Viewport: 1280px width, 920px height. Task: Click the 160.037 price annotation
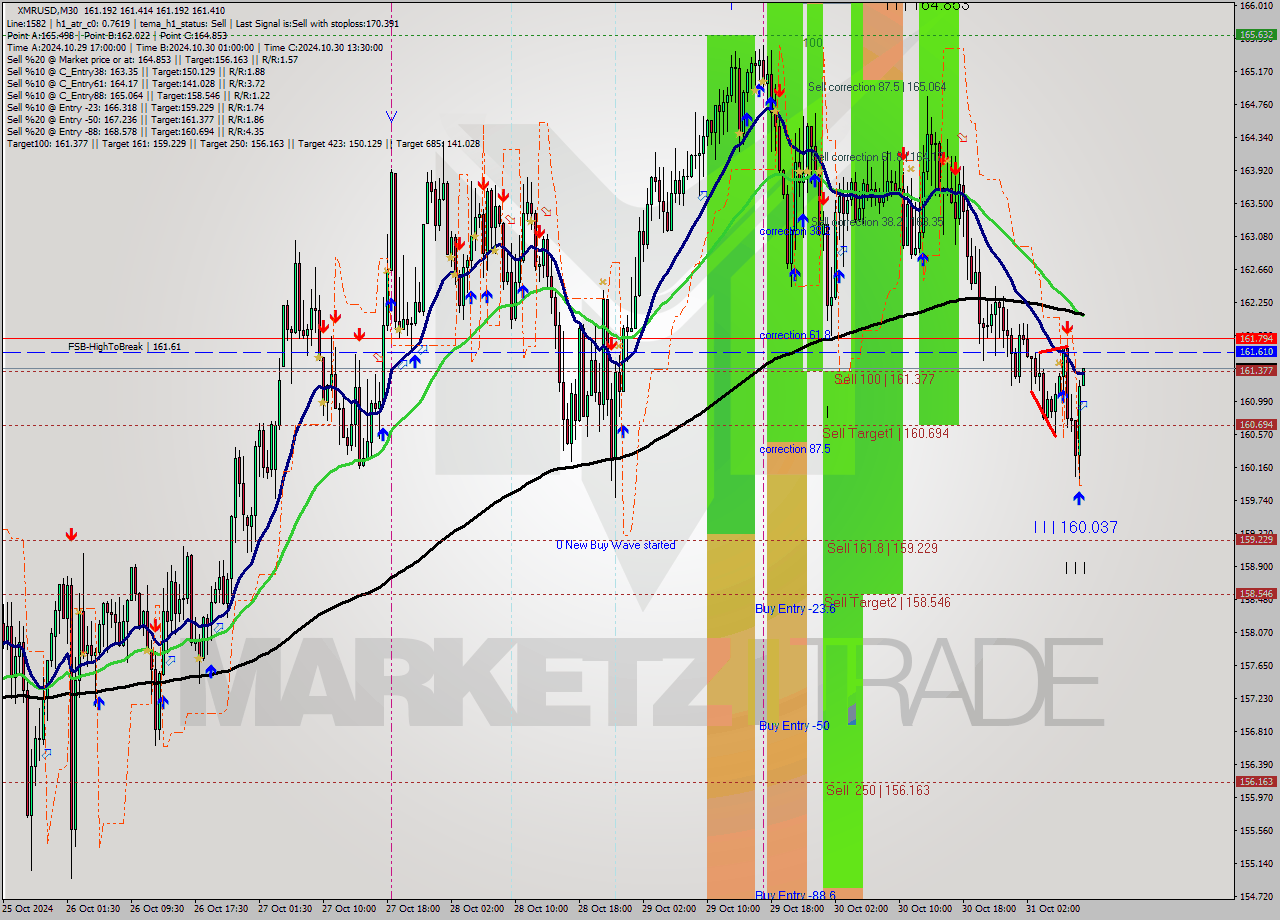pyautogui.click(x=1076, y=527)
